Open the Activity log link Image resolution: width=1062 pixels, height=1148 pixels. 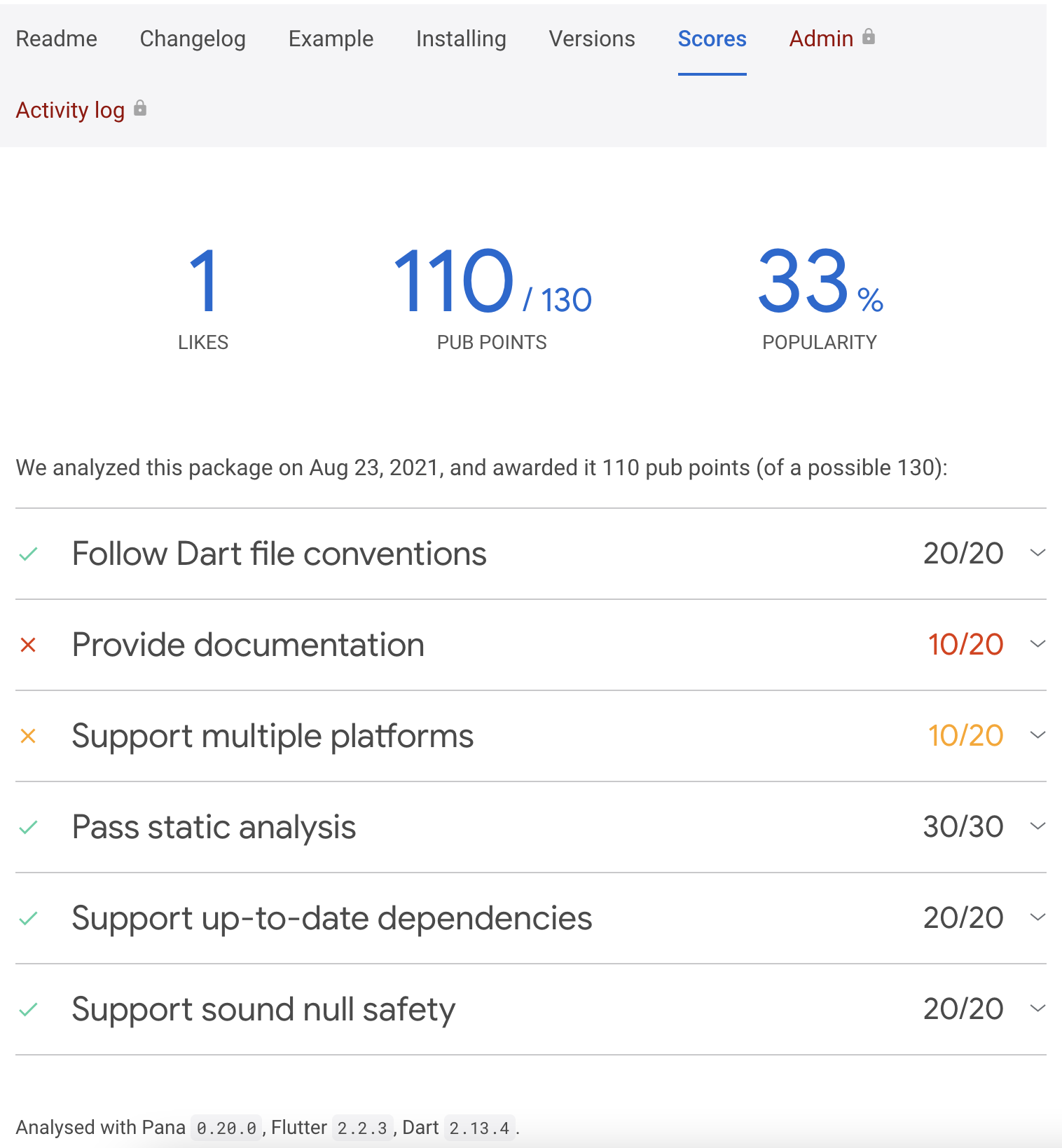click(70, 111)
